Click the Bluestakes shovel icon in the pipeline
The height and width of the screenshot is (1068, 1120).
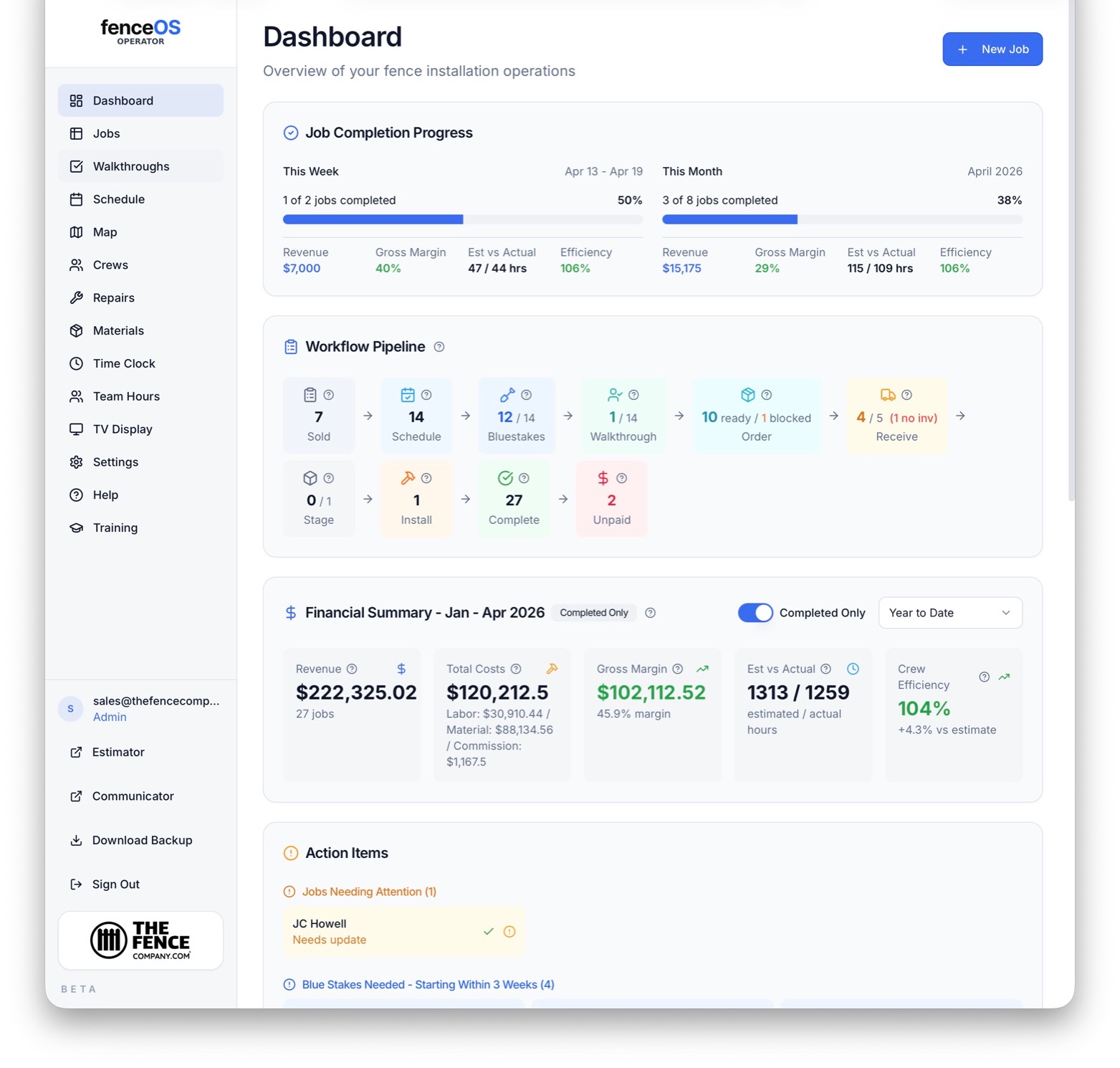[507, 395]
